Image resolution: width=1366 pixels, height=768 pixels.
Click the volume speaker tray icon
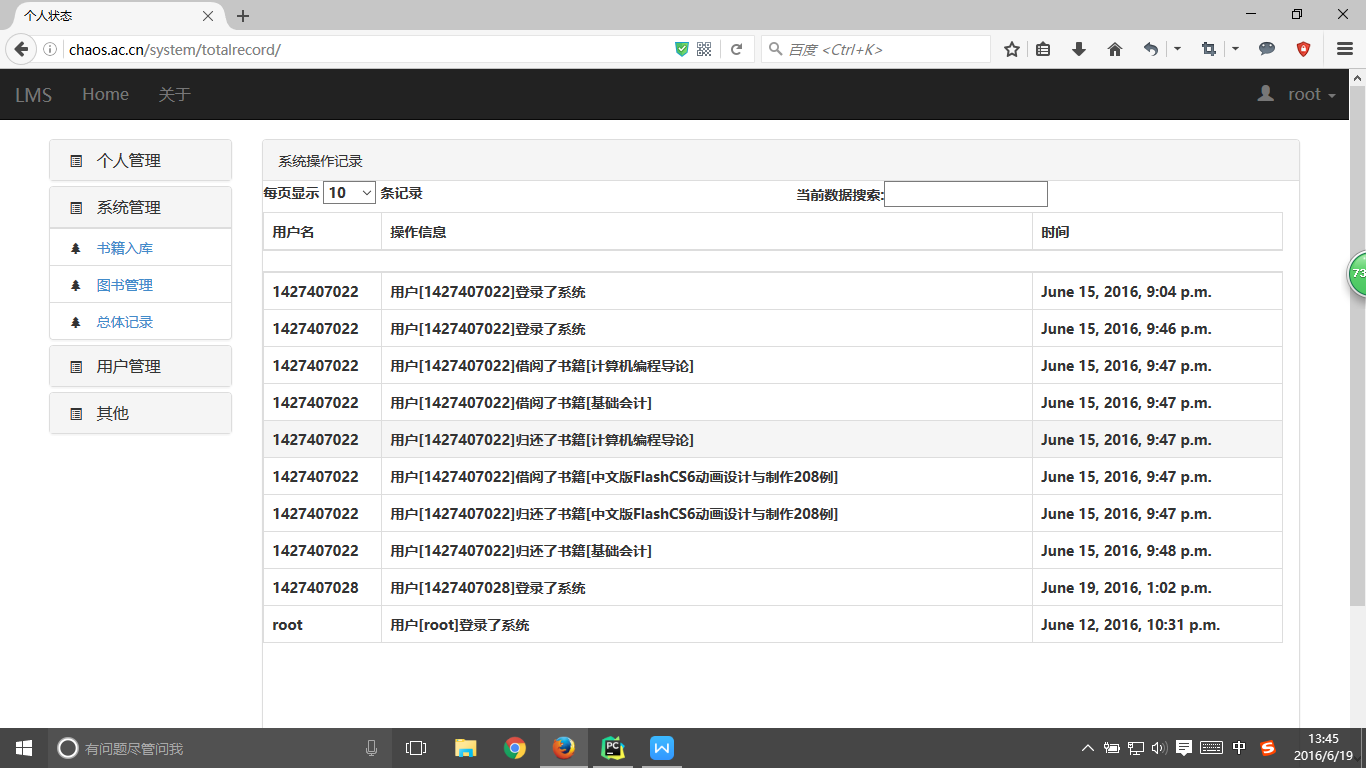coord(1159,748)
